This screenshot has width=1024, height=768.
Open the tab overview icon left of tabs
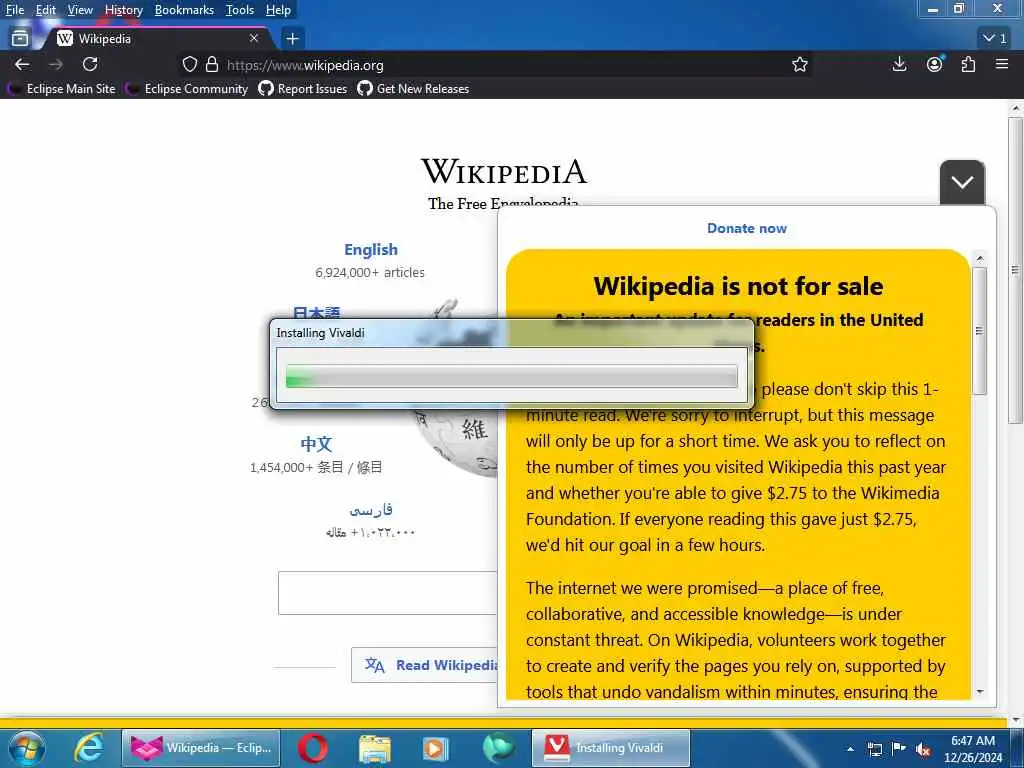click(20, 39)
